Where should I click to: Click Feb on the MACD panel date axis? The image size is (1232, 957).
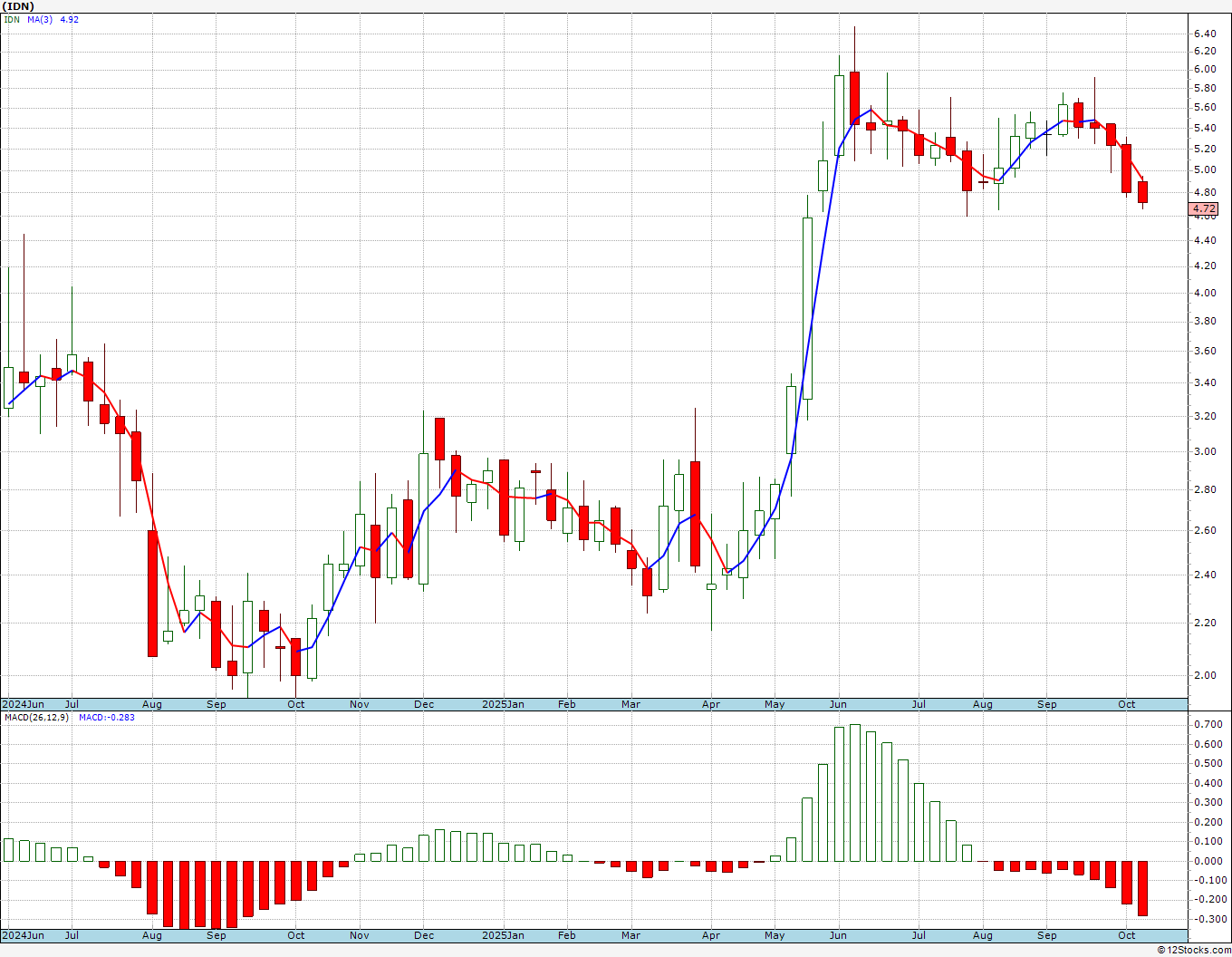tap(566, 935)
